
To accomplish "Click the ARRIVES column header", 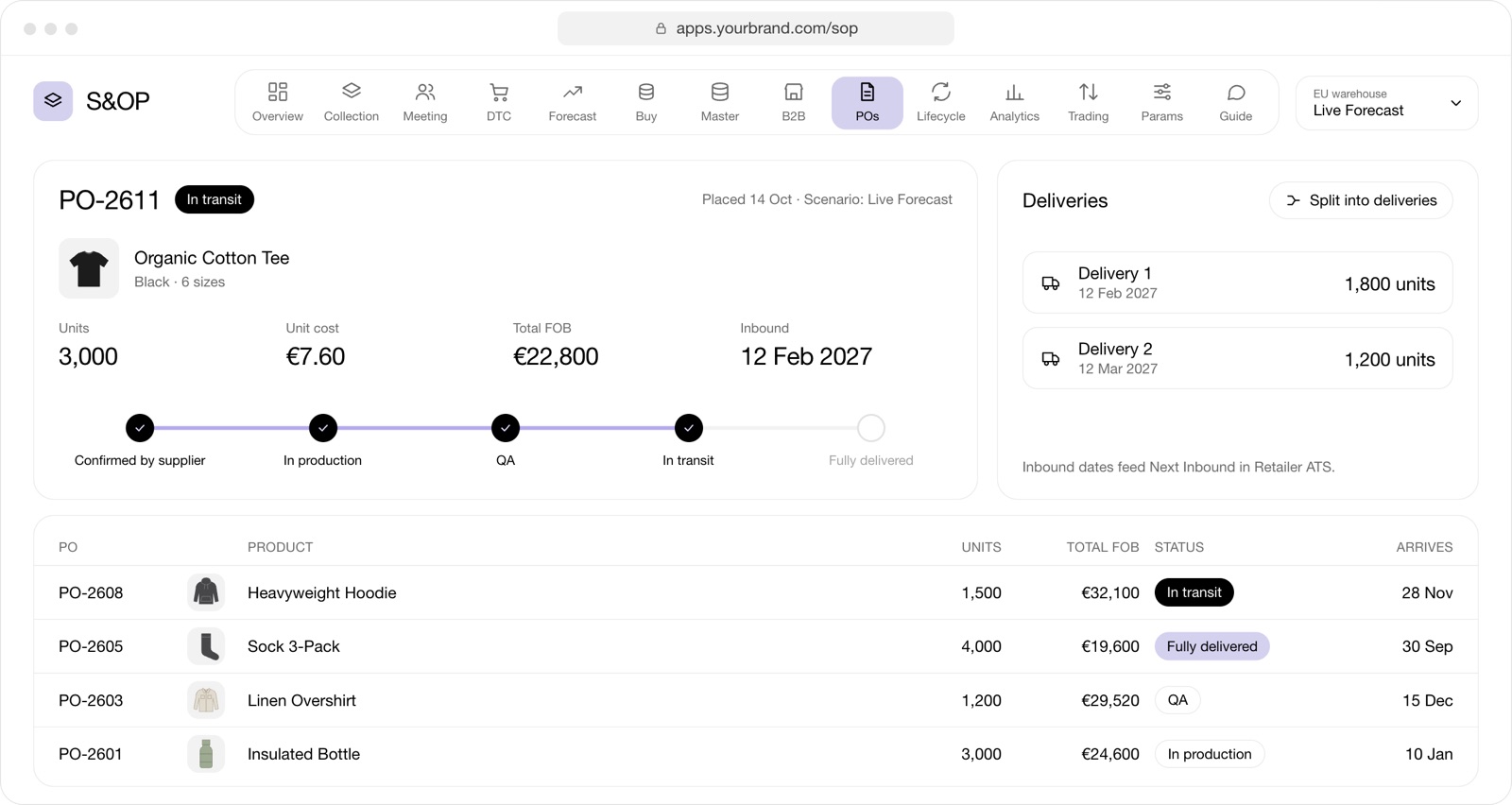I will (x=1424, y=547).
